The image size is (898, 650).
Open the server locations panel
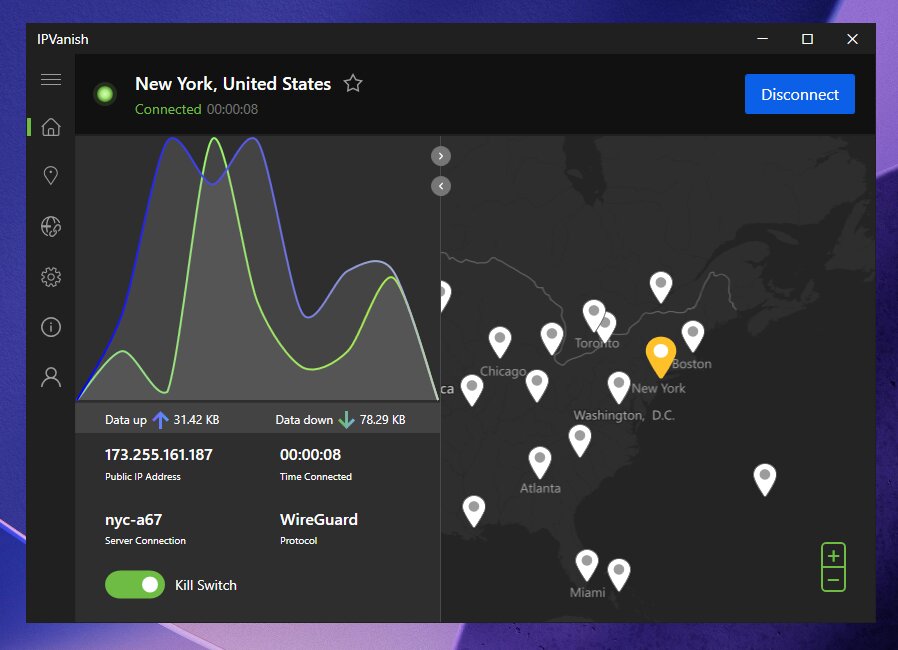tap(51, 176)
